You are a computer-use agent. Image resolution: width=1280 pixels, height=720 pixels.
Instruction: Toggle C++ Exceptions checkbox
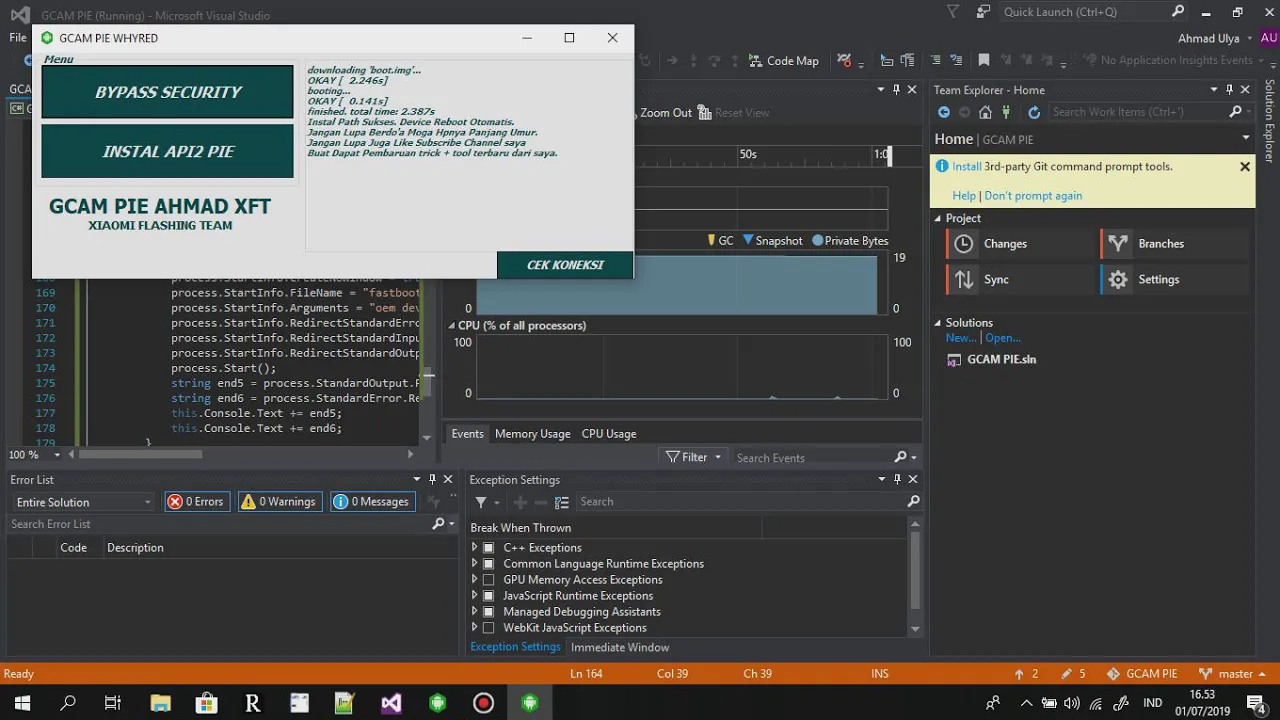(x=488, y=548)
